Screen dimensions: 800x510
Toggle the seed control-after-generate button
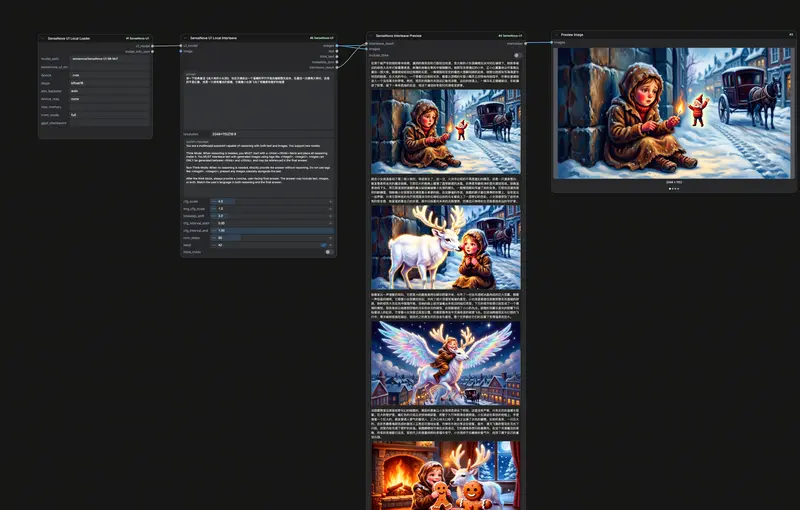323,245
